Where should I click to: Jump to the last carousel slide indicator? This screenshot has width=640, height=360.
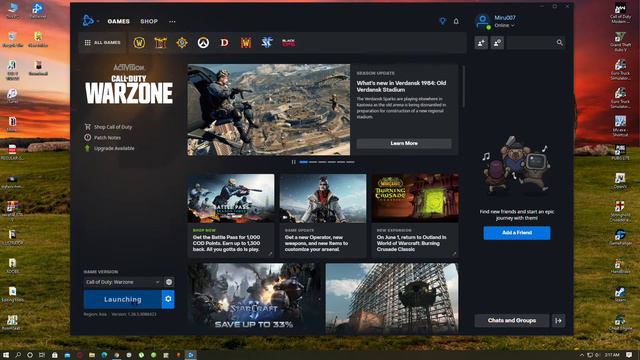tap(350, 162)
